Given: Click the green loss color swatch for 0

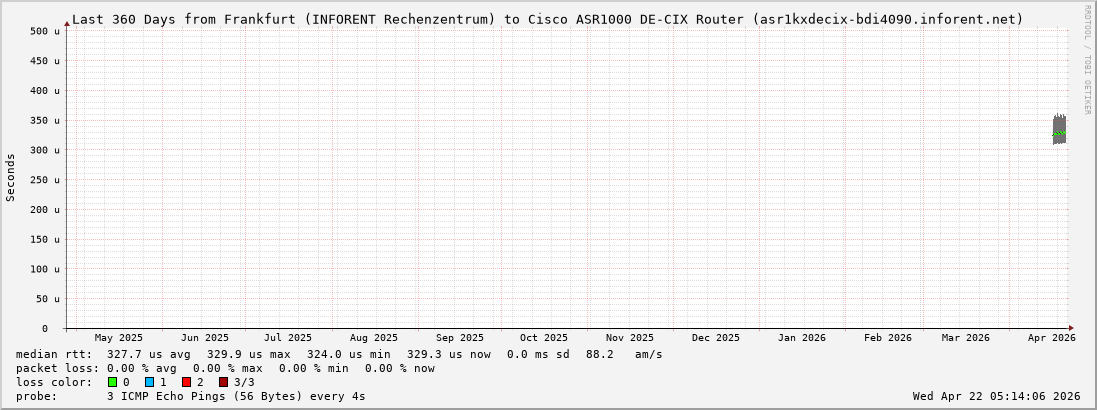Looking at the screenshot, I should pos(113,382).
